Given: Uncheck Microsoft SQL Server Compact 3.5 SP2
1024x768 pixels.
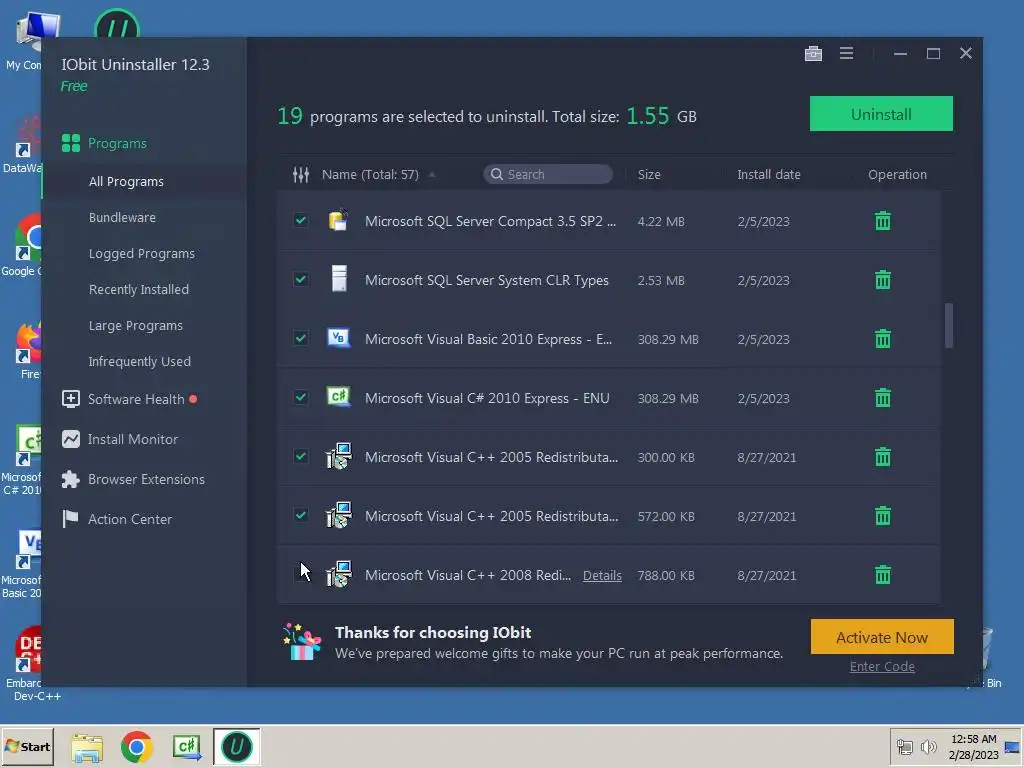Looking at the screenshot, I should coord(300,220).
